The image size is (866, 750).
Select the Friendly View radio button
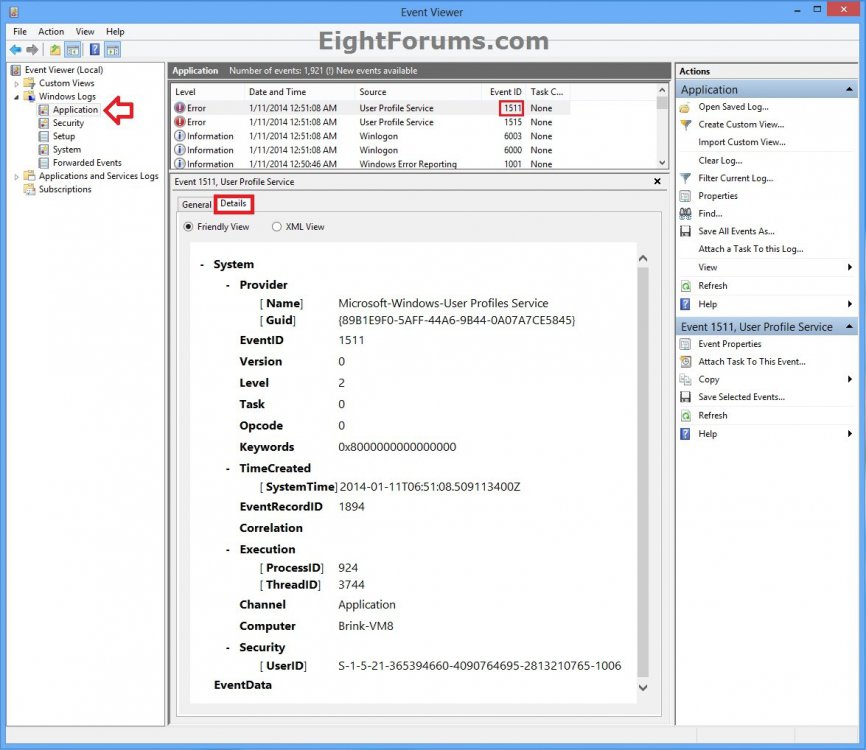(188, 227)
